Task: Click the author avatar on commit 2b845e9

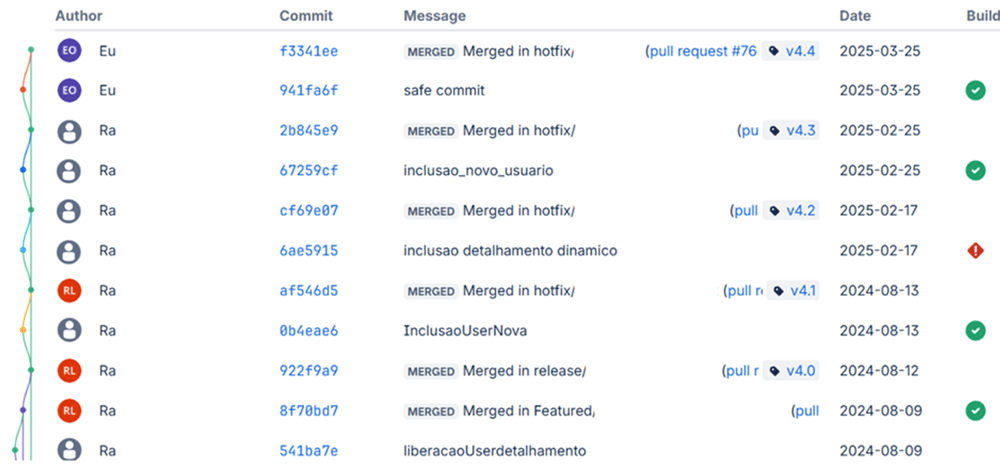Action: [x=69, y=130]
